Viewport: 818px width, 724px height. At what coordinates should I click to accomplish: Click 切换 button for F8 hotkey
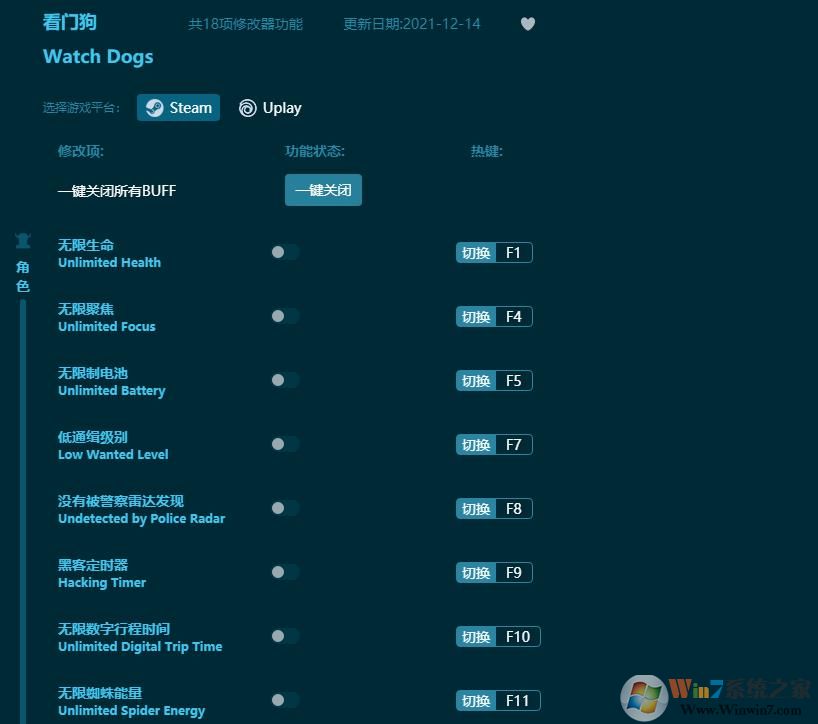pos(476,509)
